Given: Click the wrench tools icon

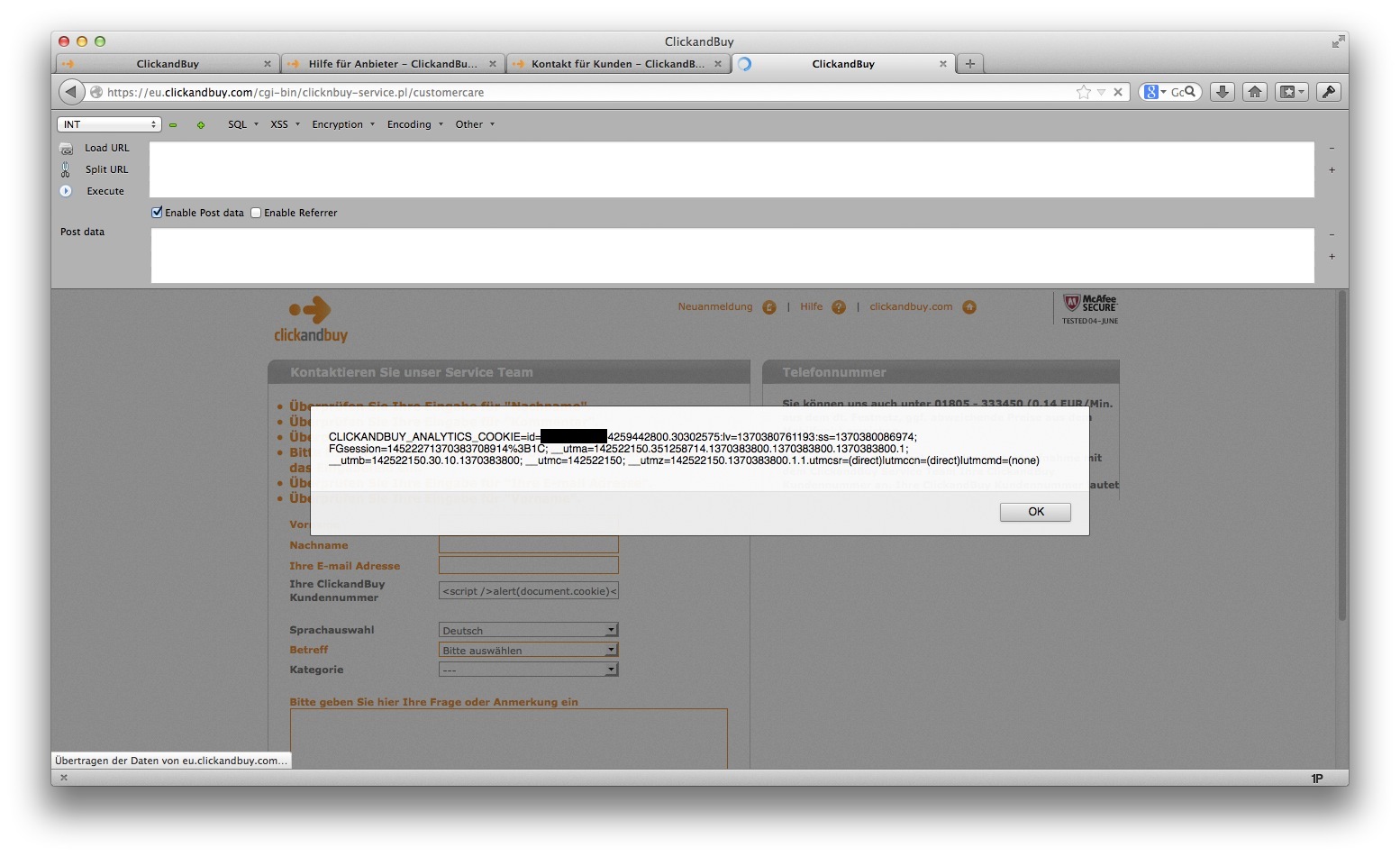Looking at the screenshot, I should 1329,92.
